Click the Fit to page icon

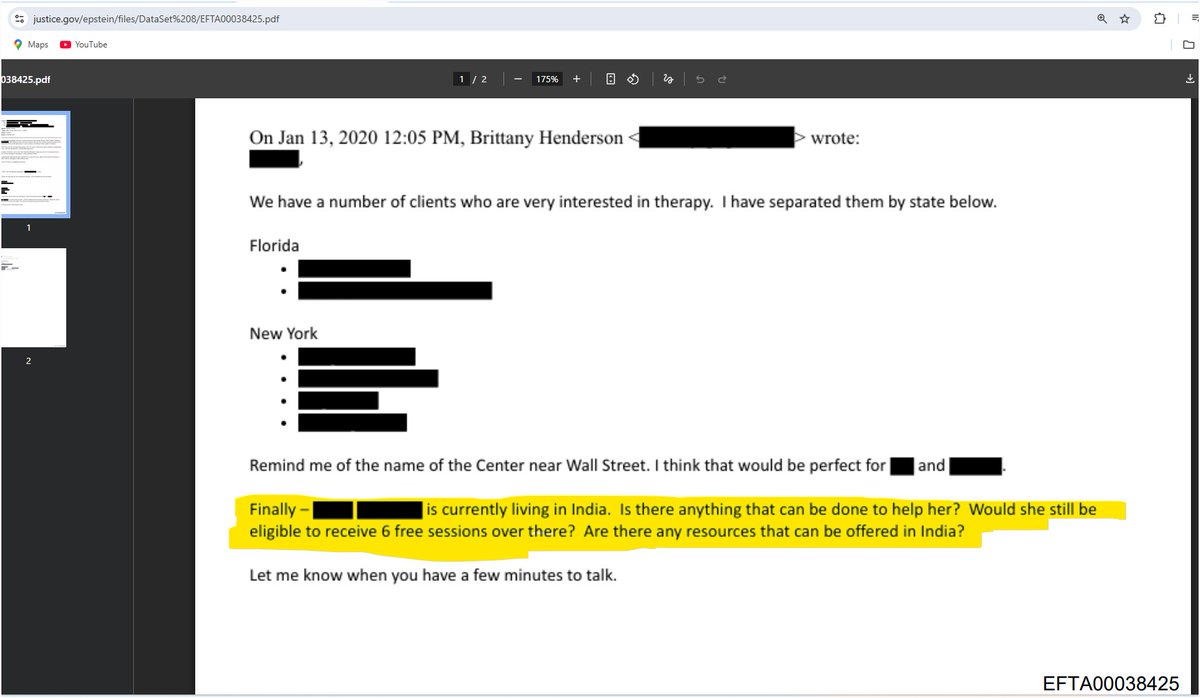[610, 79]
